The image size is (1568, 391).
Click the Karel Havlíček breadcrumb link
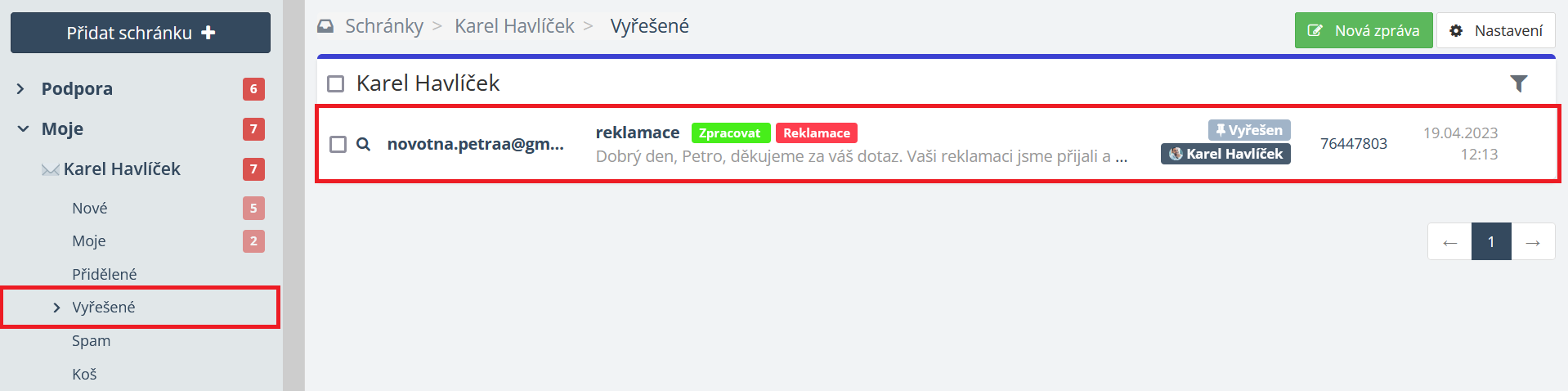click(x=514, y=26)
